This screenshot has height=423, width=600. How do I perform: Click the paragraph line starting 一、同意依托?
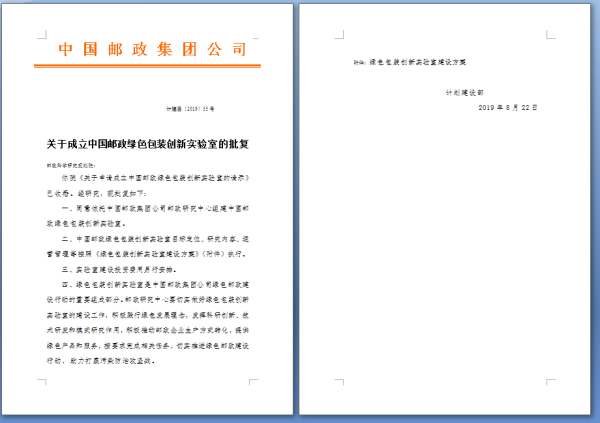[x=155, y=209]
